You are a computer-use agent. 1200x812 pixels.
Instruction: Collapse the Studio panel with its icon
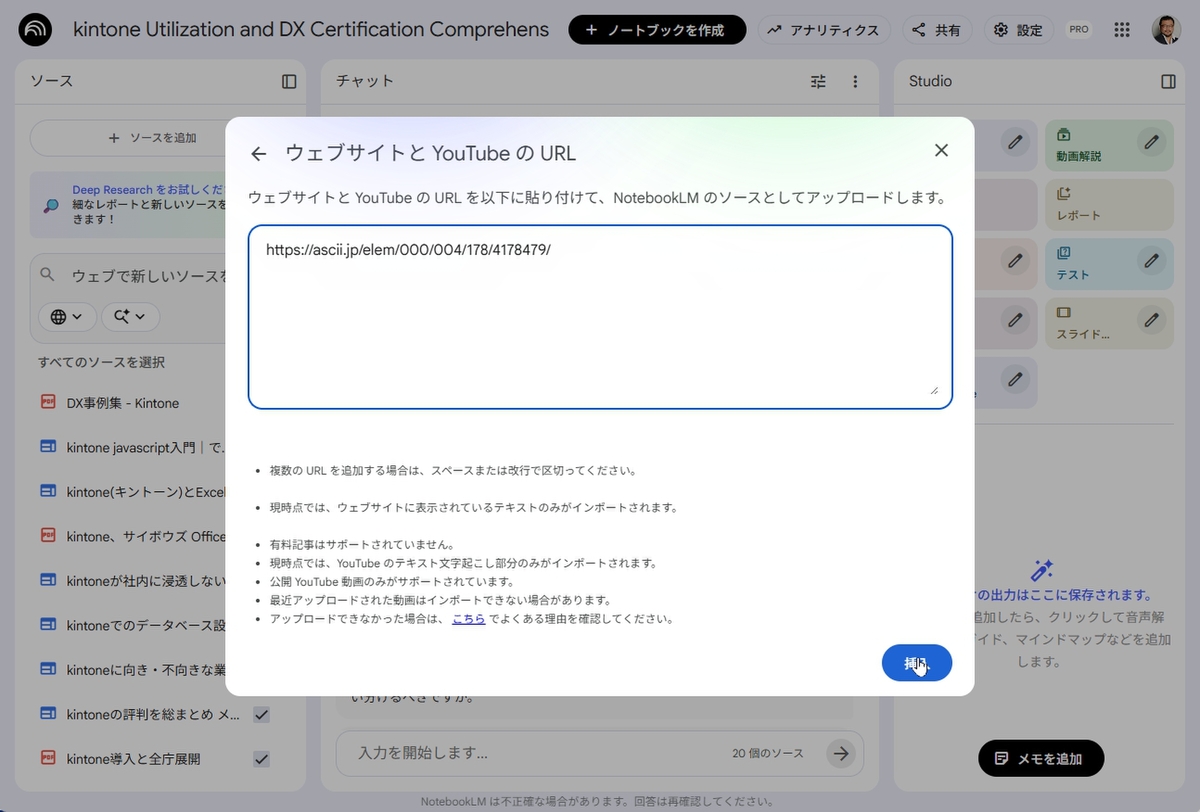tap(1168, 81)
